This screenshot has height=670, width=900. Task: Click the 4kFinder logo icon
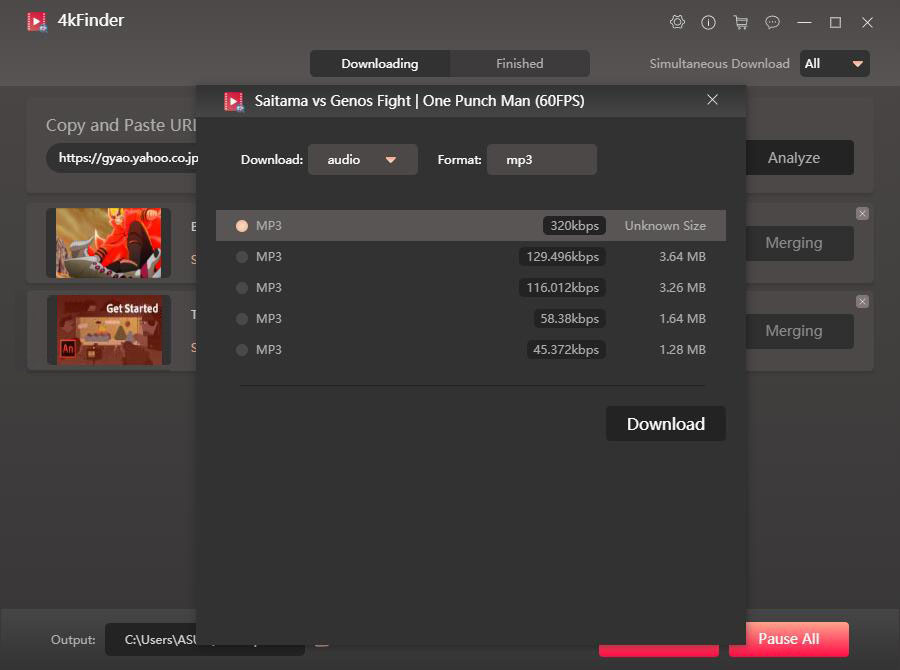tap(37, 20)
